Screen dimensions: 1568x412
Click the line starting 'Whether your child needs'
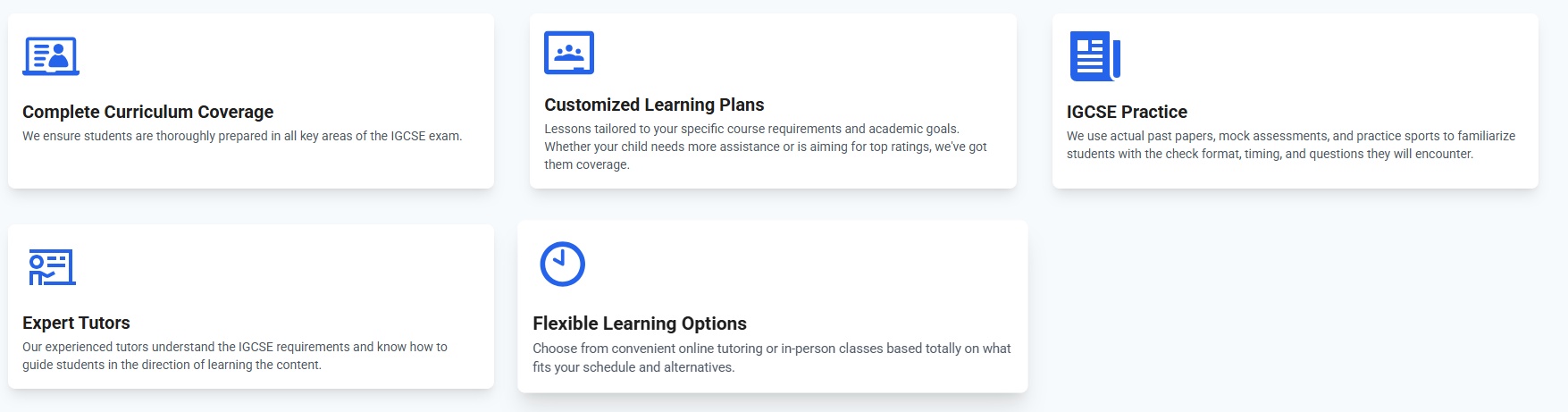pos(766,147)
